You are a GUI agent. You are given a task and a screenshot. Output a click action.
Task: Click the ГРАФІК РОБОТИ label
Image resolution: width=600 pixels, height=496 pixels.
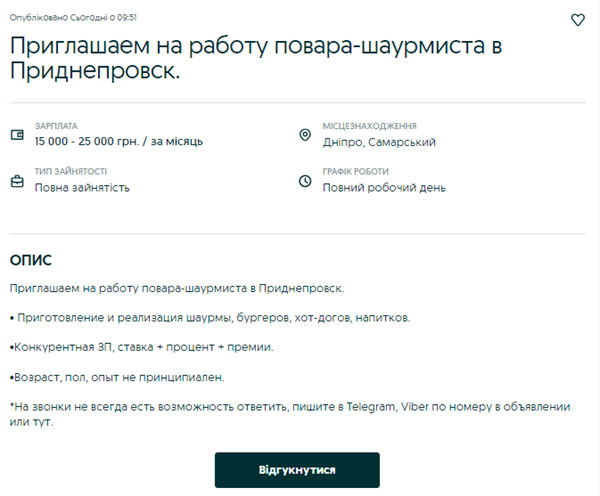click(x=356, y=172)
